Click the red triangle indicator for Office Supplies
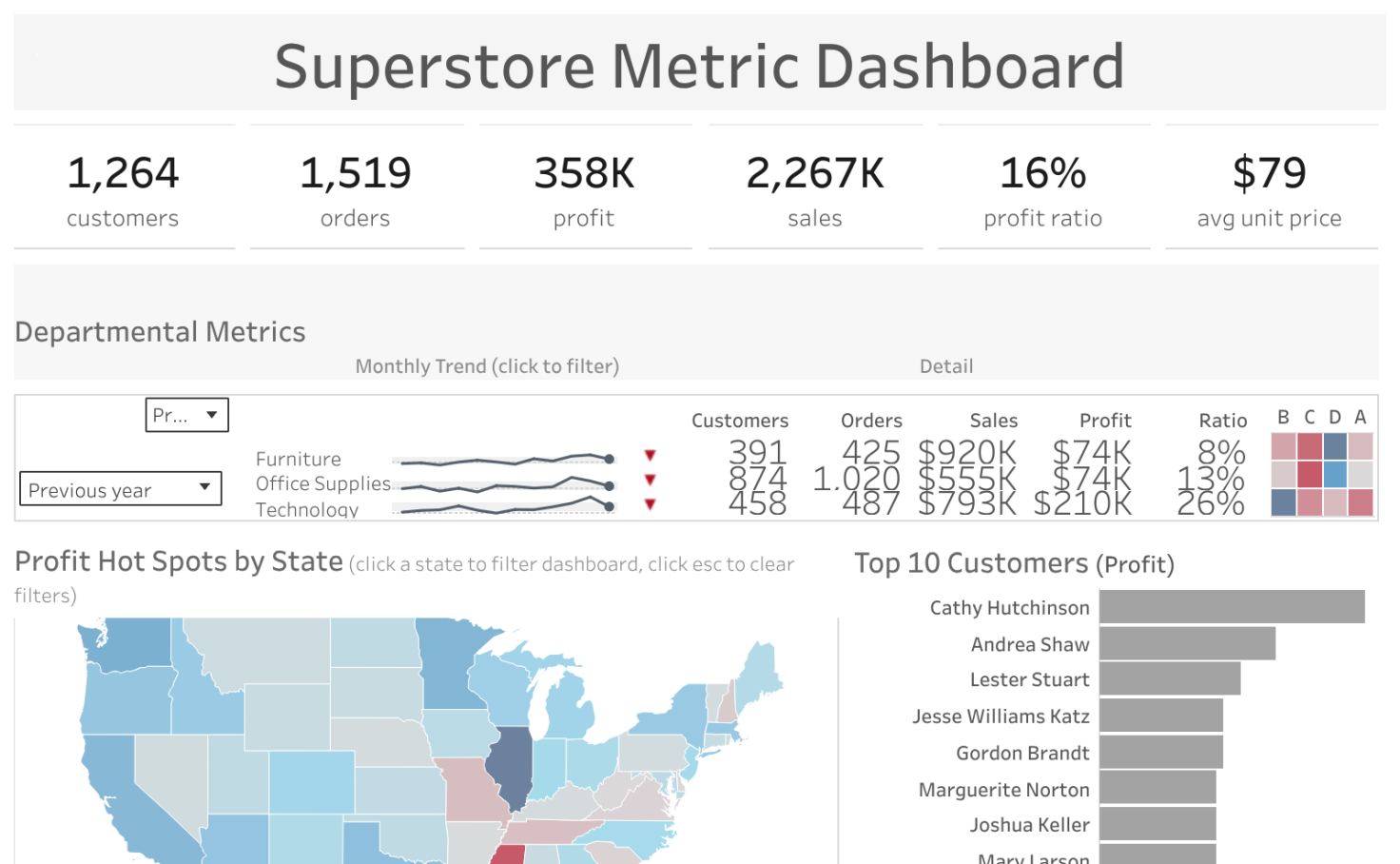 point(650,480)
